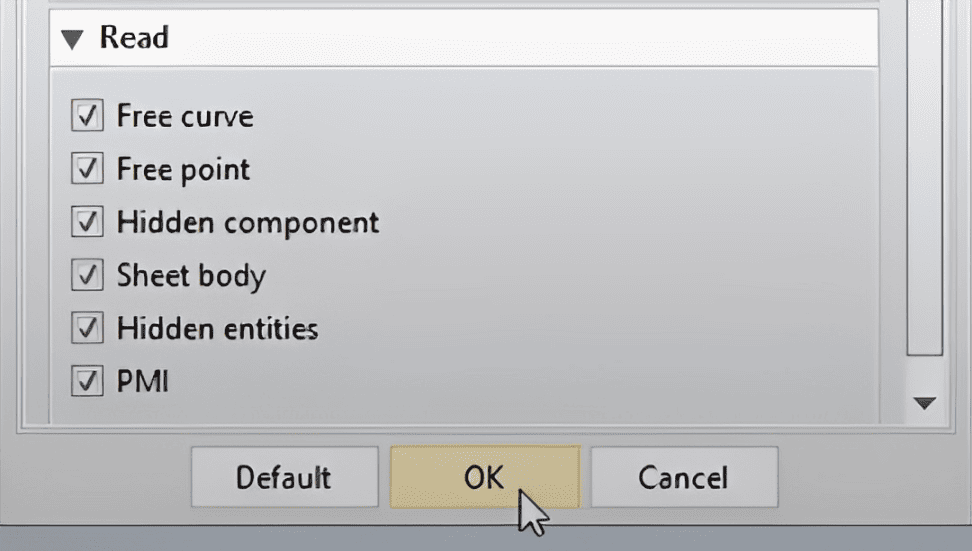Image resolution: width=972 pixels, height=551 pixels.
Task: Click the vertical scrollbar thumb
Action: coord(924,180)
